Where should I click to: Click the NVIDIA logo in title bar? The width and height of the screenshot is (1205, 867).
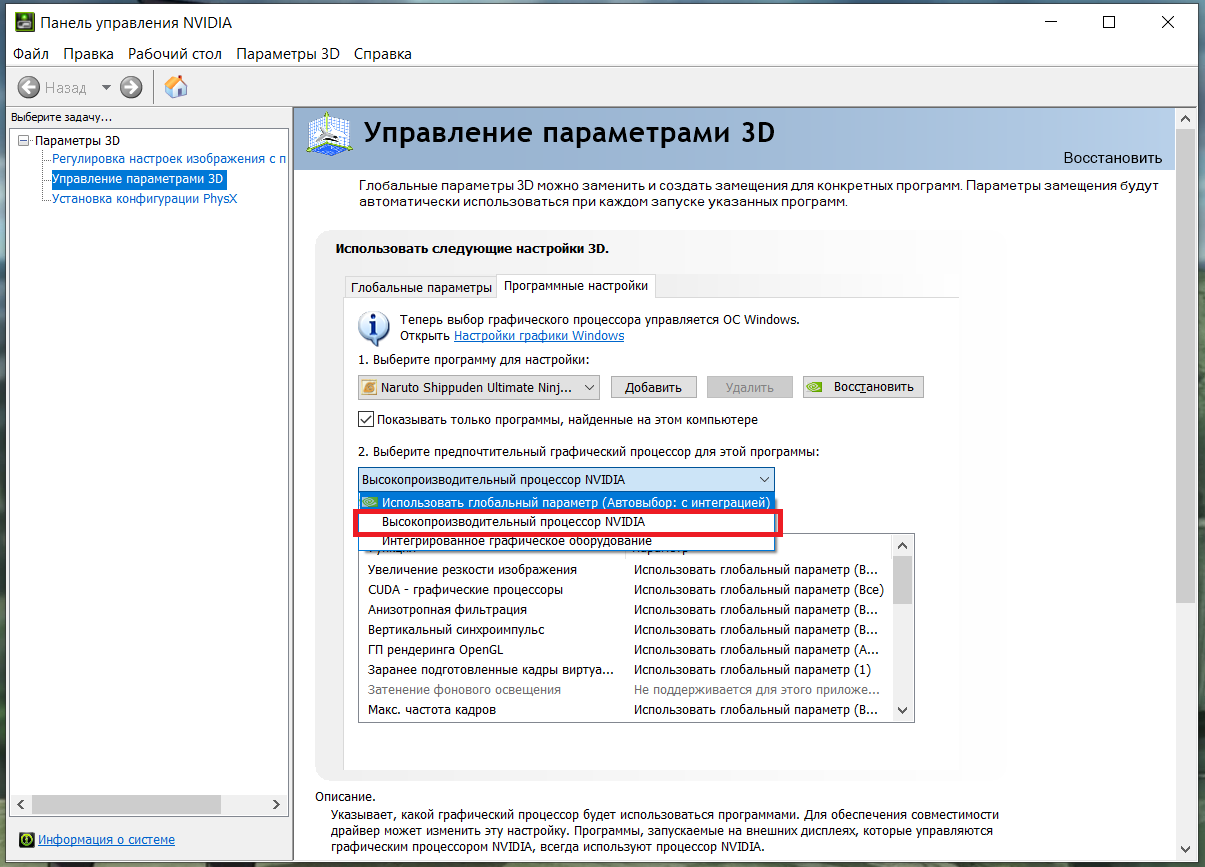click(x=24, y=22)
